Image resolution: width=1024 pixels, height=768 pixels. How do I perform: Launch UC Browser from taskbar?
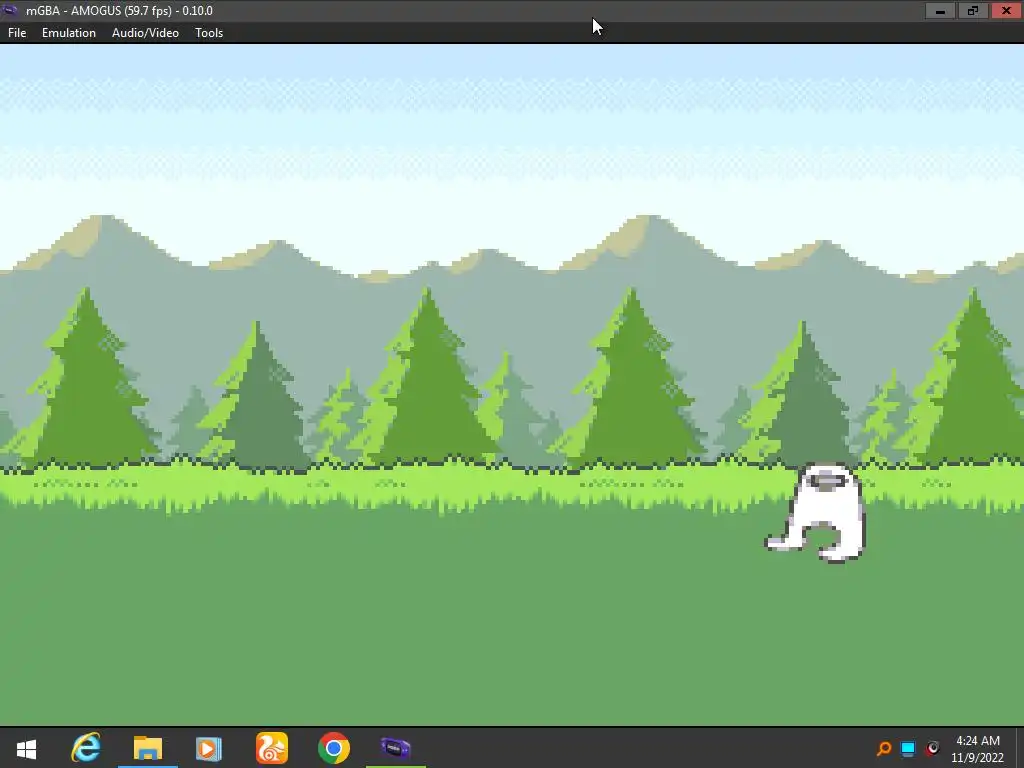click(272, 748)
